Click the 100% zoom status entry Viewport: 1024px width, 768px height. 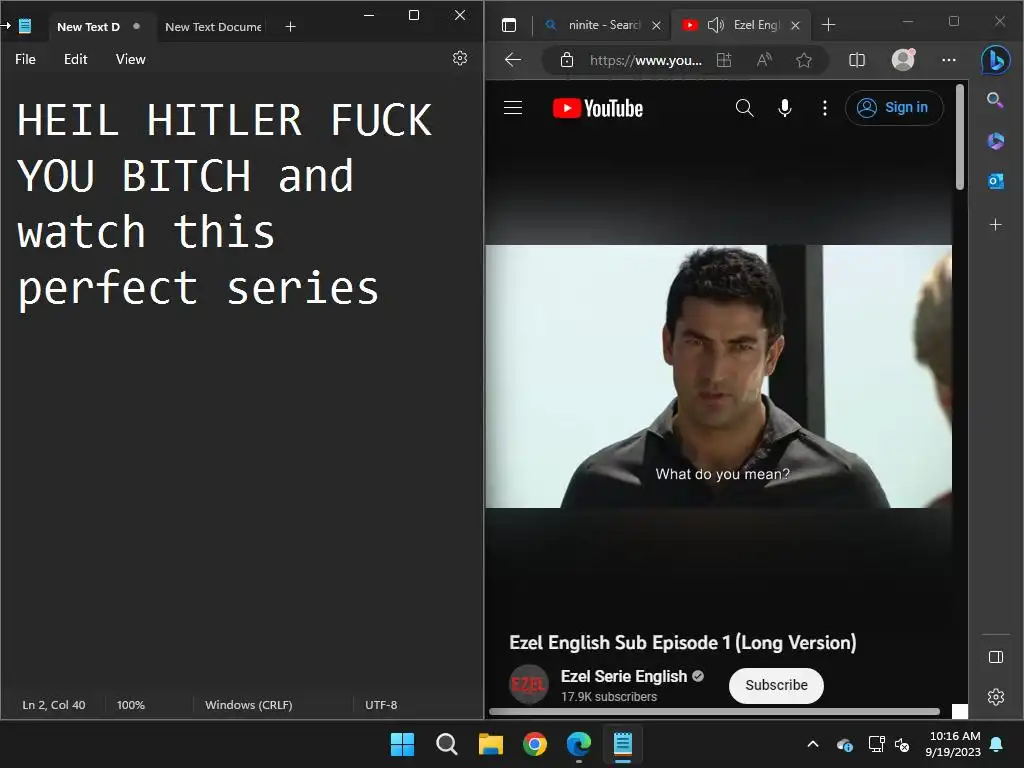coord(131,705)
